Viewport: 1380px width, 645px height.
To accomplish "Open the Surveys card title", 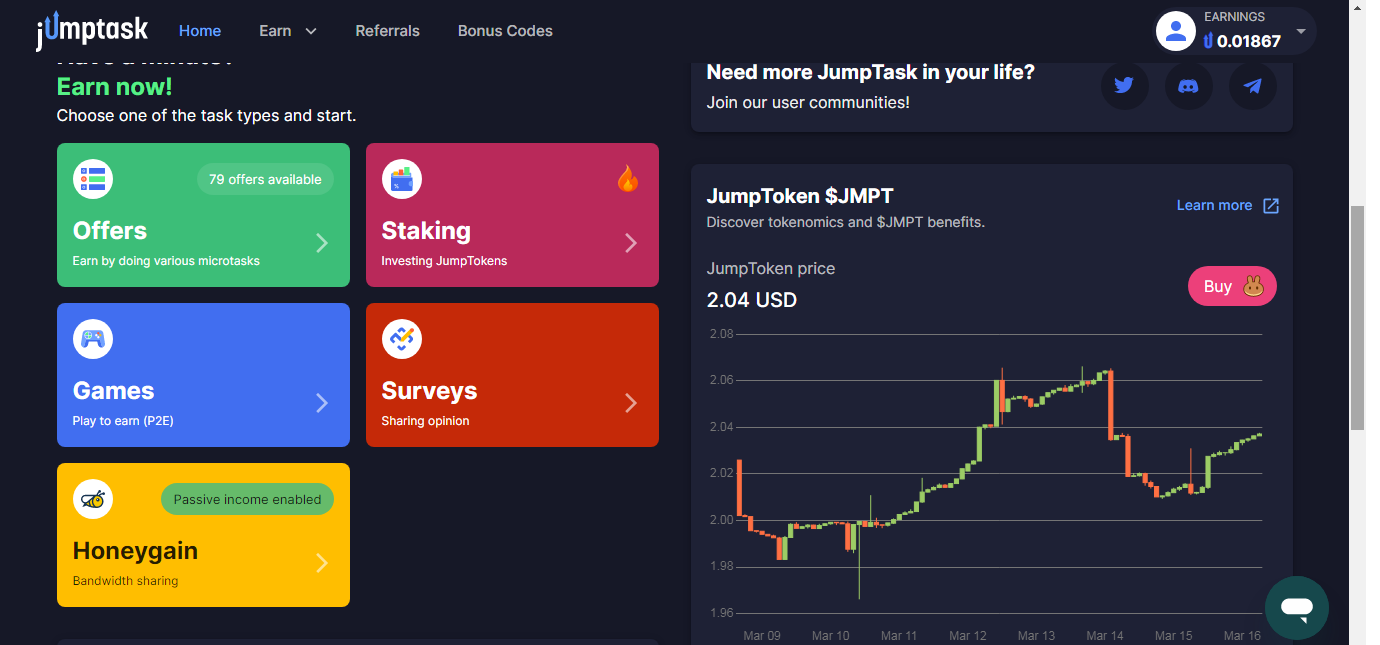I will (429, 391).
